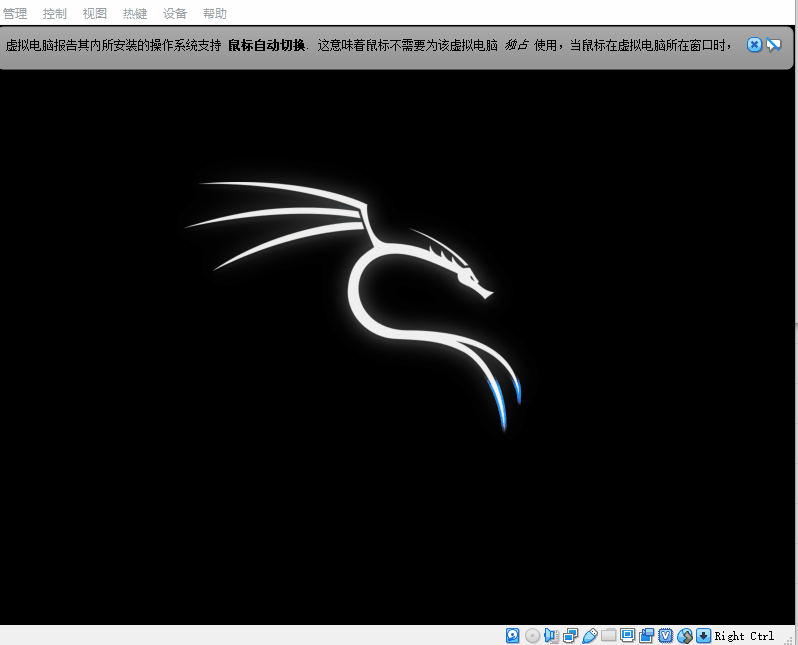Open the 帮助 menu
This screenshot has width=798, height=645.
pos(214,14)
